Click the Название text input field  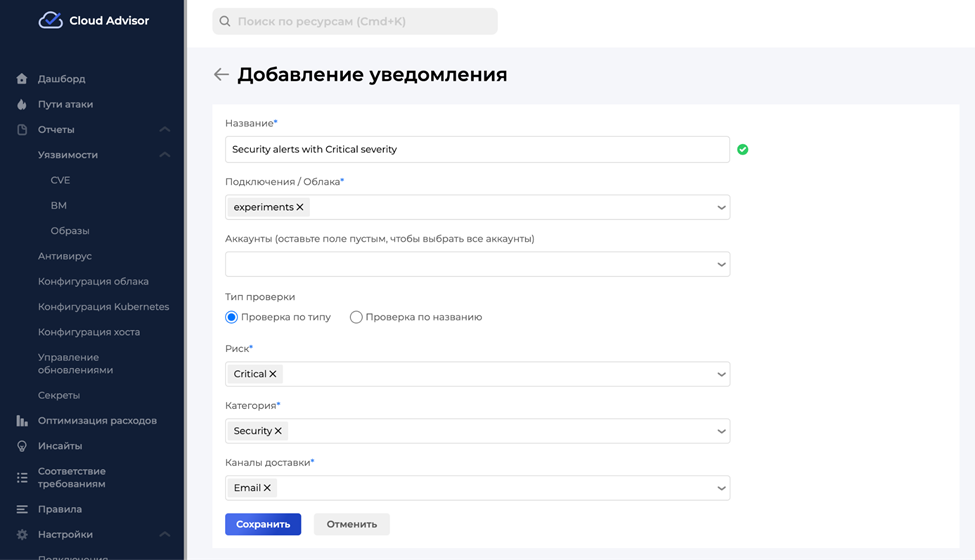[x=477, y=150]
